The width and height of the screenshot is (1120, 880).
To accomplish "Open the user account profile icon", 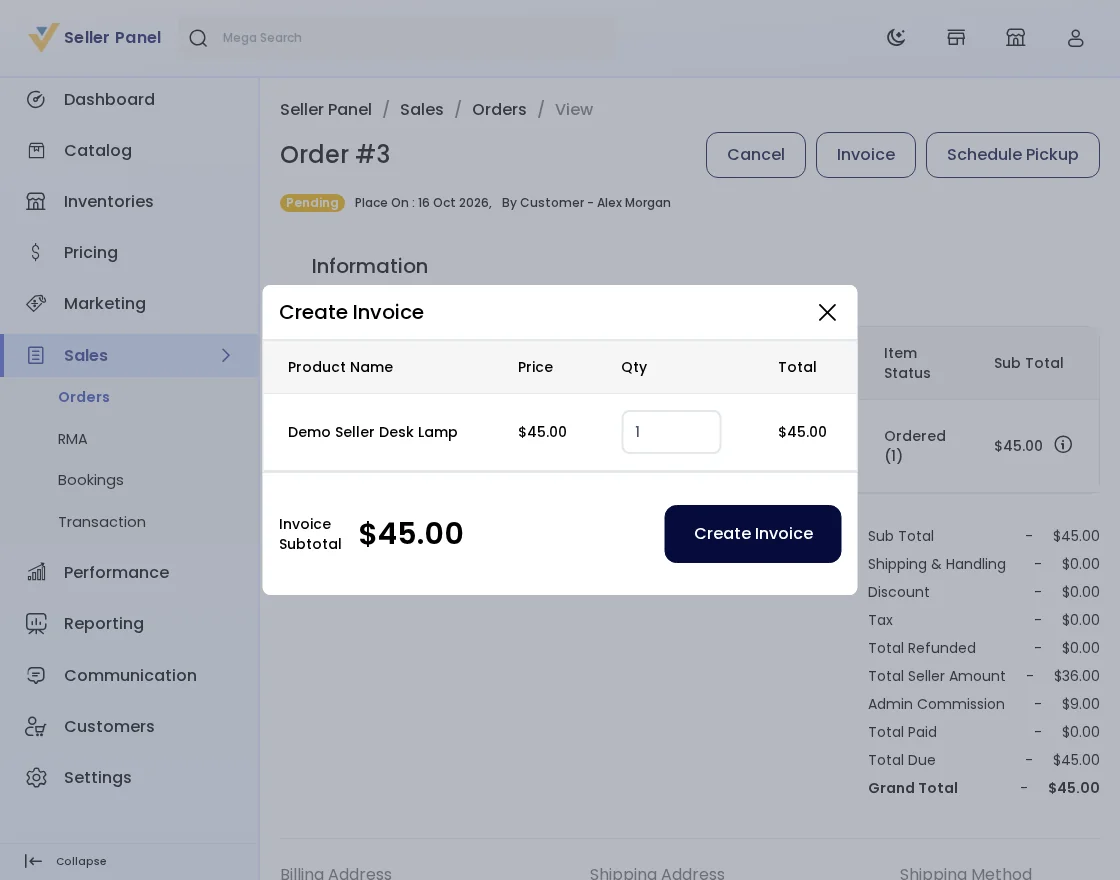I will 1075,38.
